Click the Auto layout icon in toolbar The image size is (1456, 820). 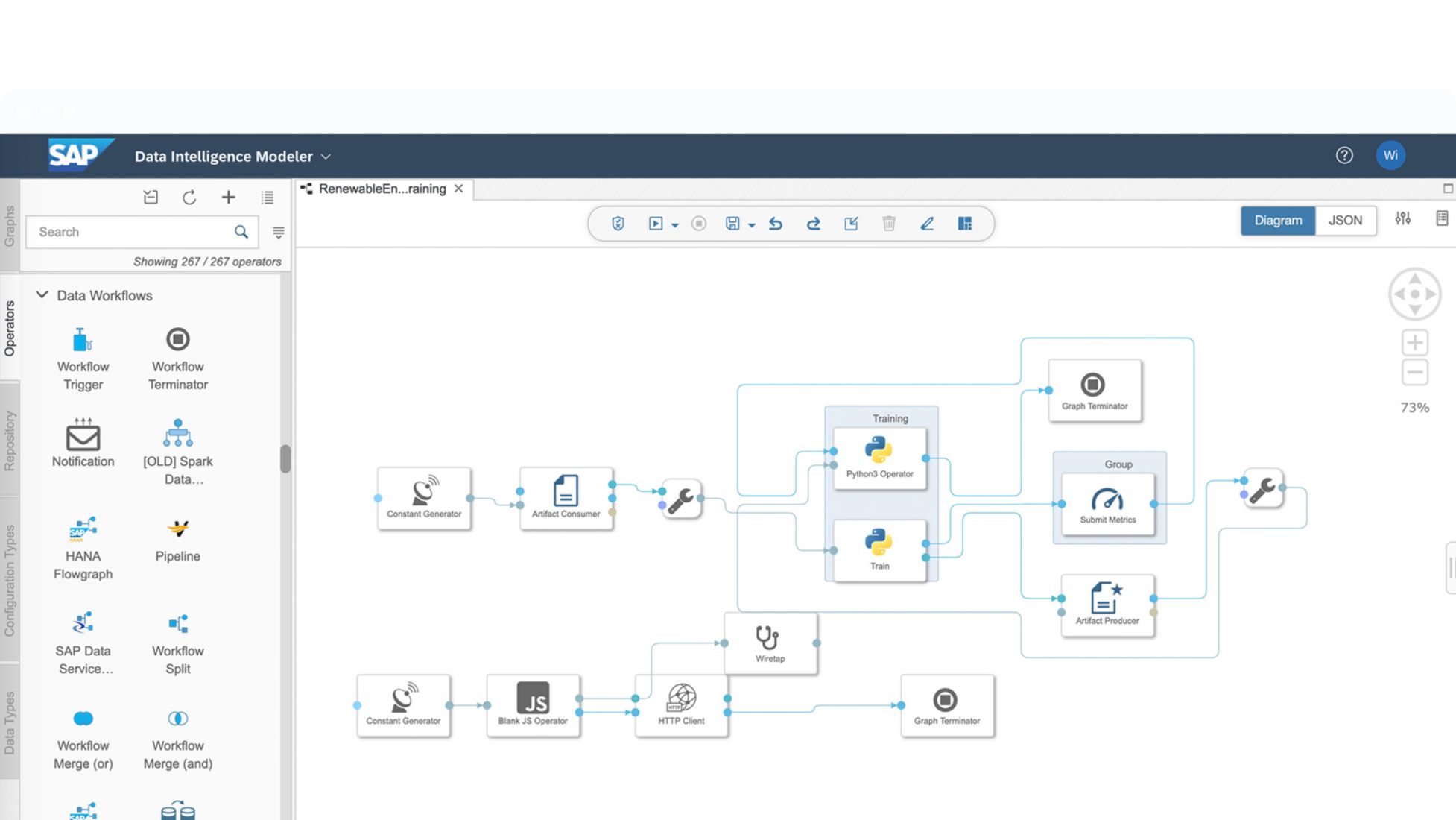pyautogui.click(x=964, y=224)
